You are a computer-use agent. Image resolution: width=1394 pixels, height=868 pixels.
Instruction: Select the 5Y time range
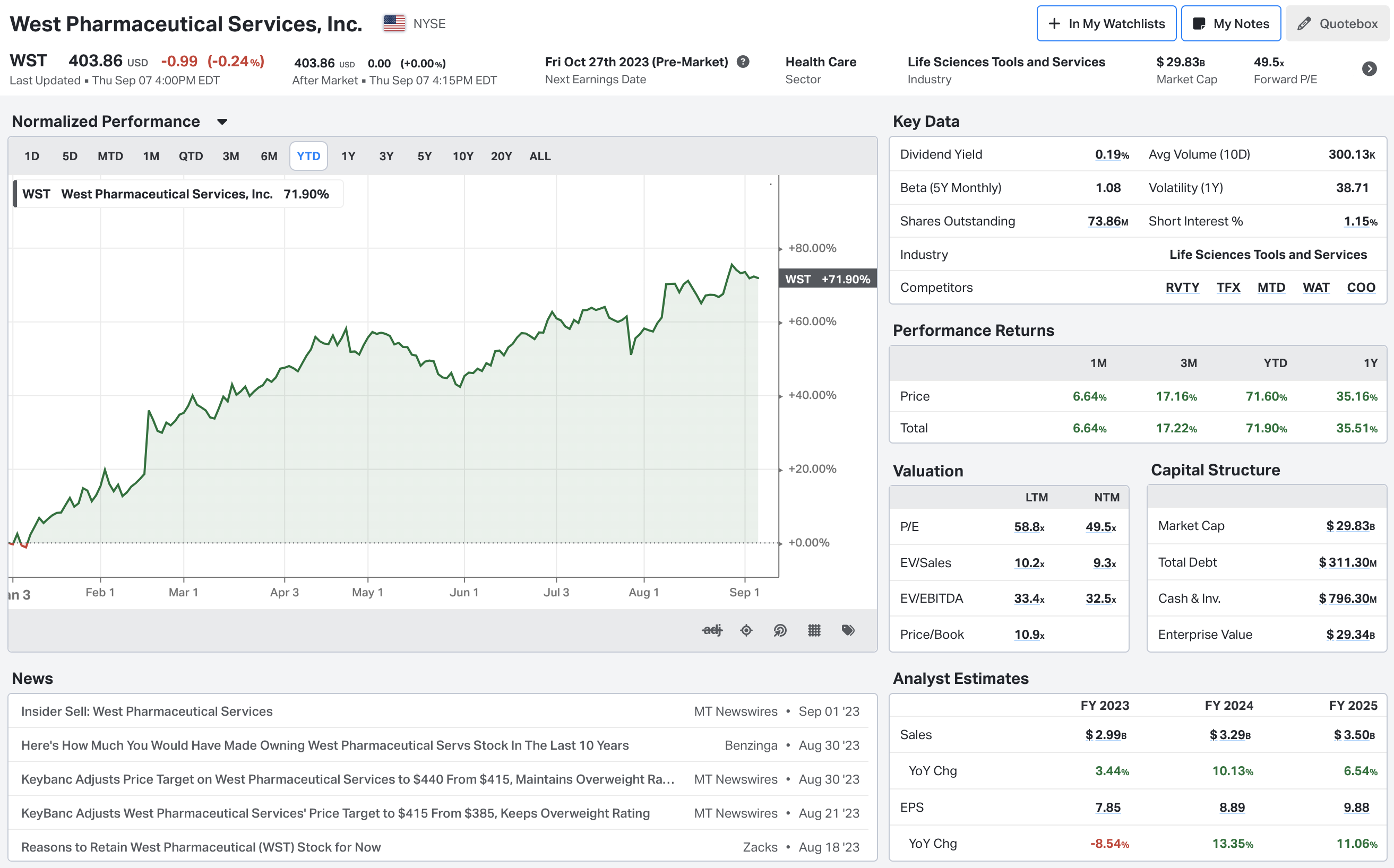(x=425, y=156)
